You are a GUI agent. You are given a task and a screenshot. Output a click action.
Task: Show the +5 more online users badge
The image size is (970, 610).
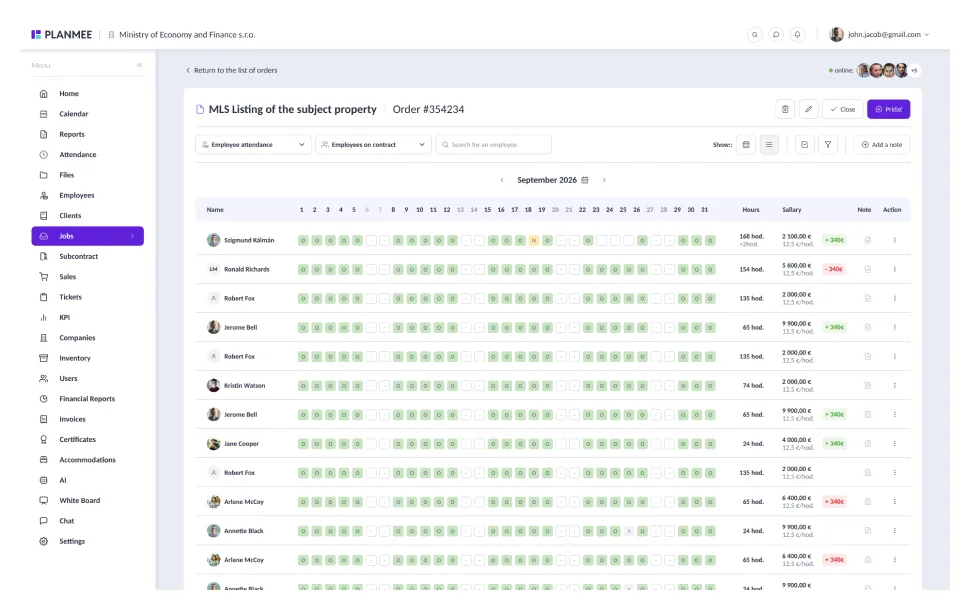914,71
